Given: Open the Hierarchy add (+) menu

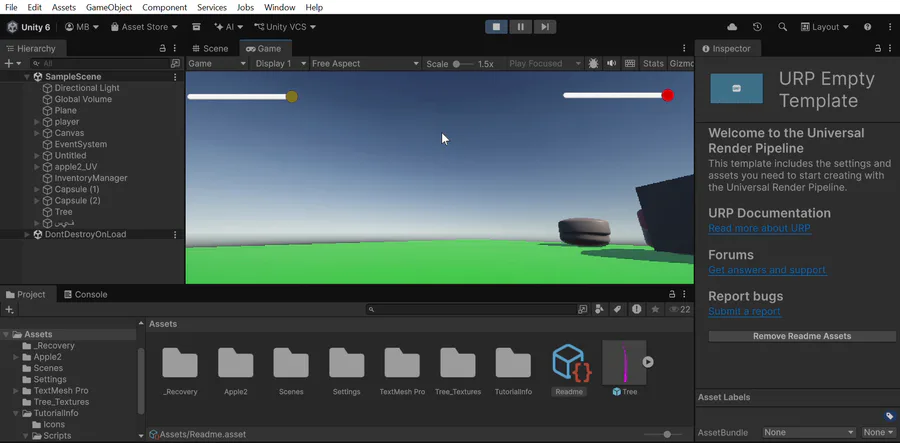Looking at the screenshot, I should pos(12,64).
